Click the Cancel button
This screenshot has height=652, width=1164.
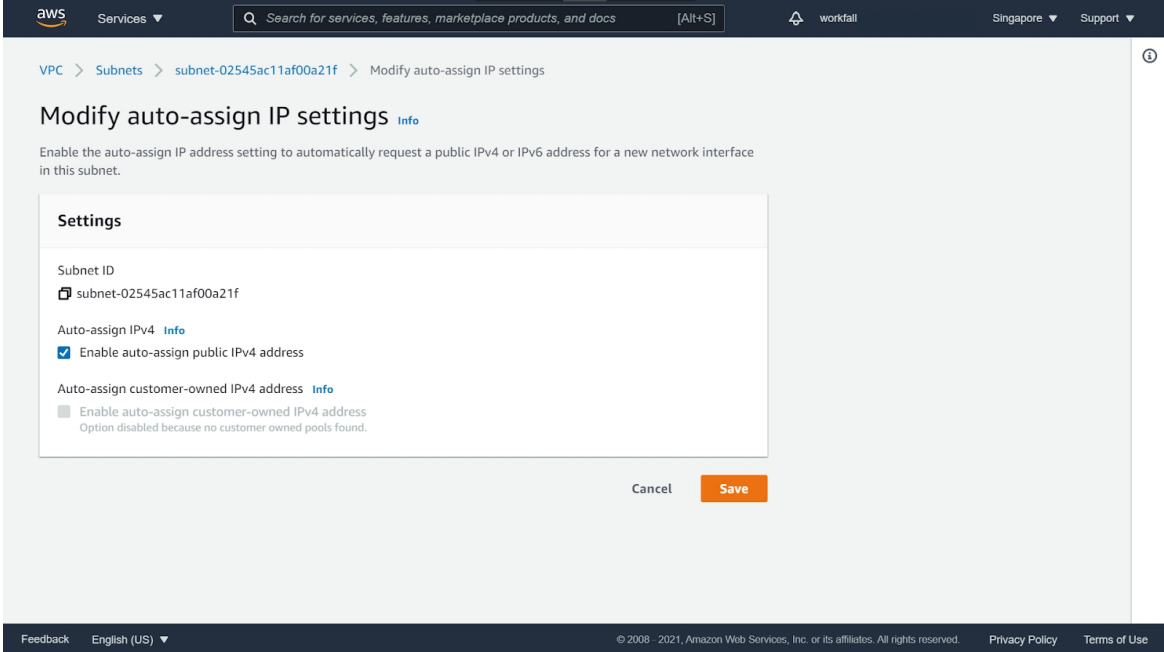pyautogui.click(x=651, y=489)
